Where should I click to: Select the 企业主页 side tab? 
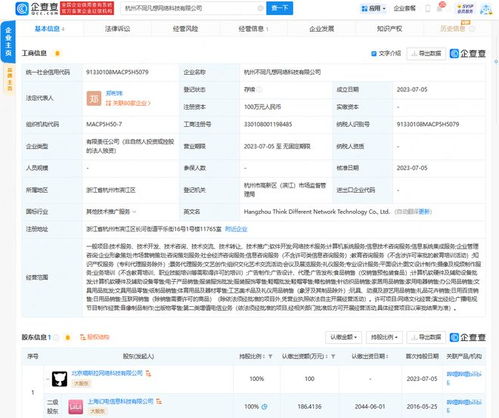(x=8, y=42)
